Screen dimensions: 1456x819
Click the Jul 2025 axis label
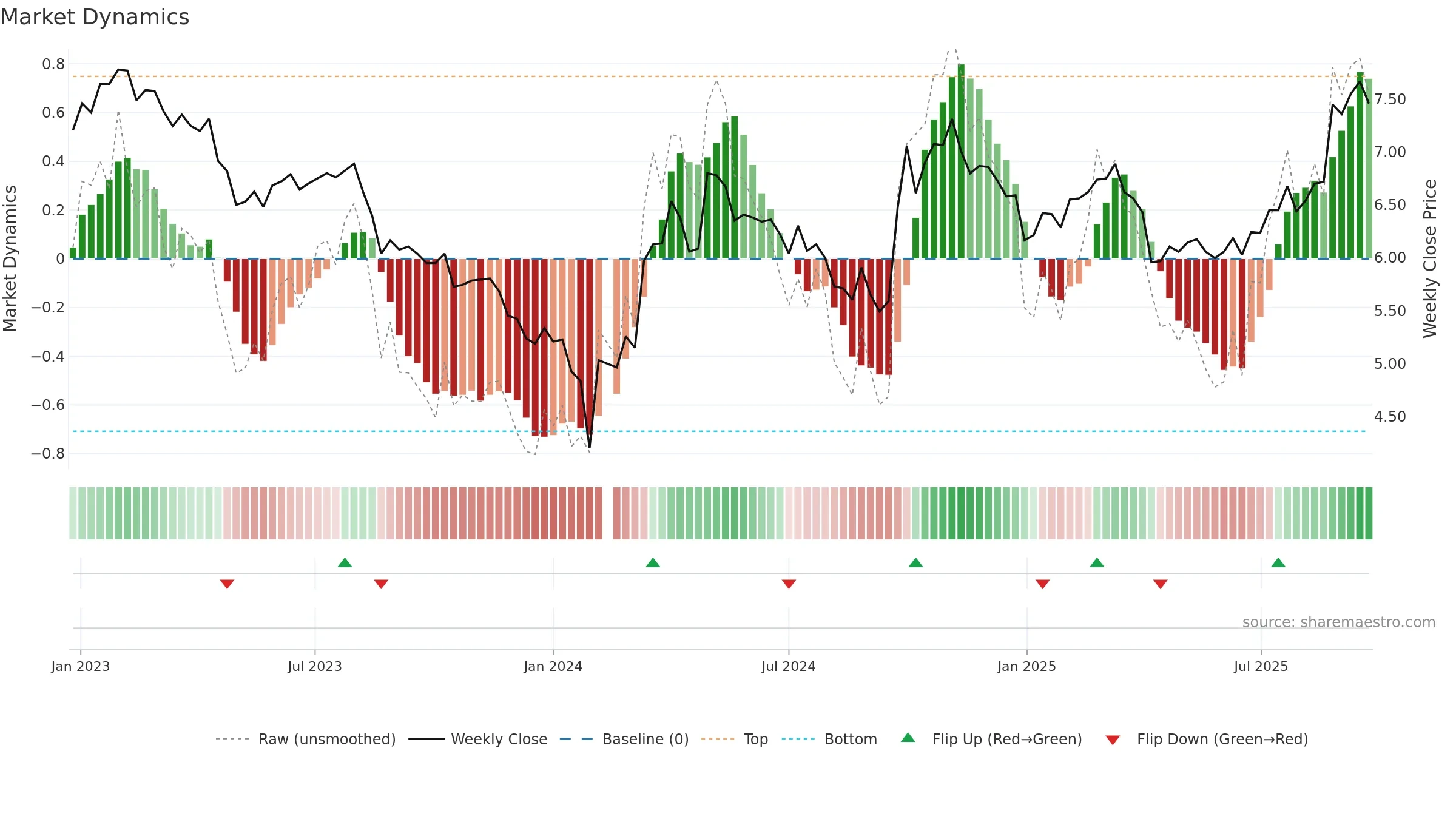click(x=1261, y=667)
